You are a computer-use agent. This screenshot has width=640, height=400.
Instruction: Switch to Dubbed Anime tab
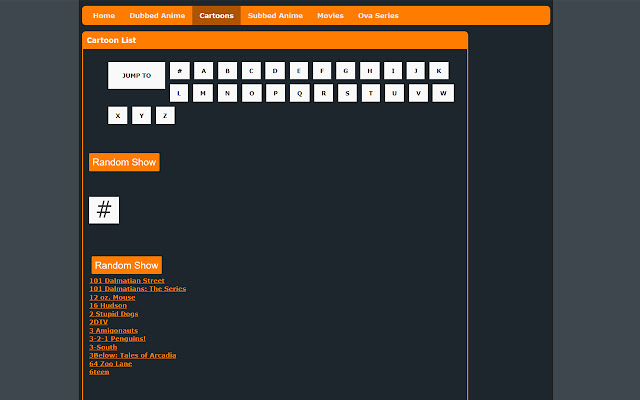coord(157,16)
